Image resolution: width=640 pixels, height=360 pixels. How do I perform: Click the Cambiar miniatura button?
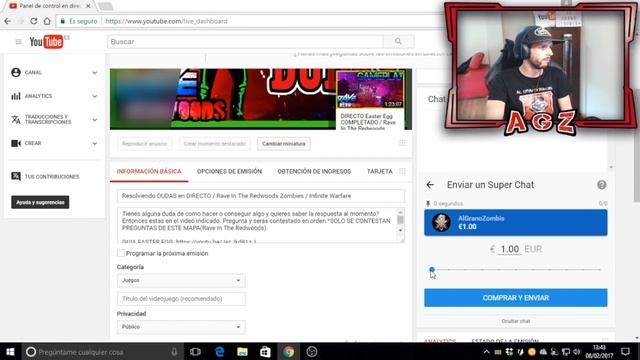[x=284, y=144]
